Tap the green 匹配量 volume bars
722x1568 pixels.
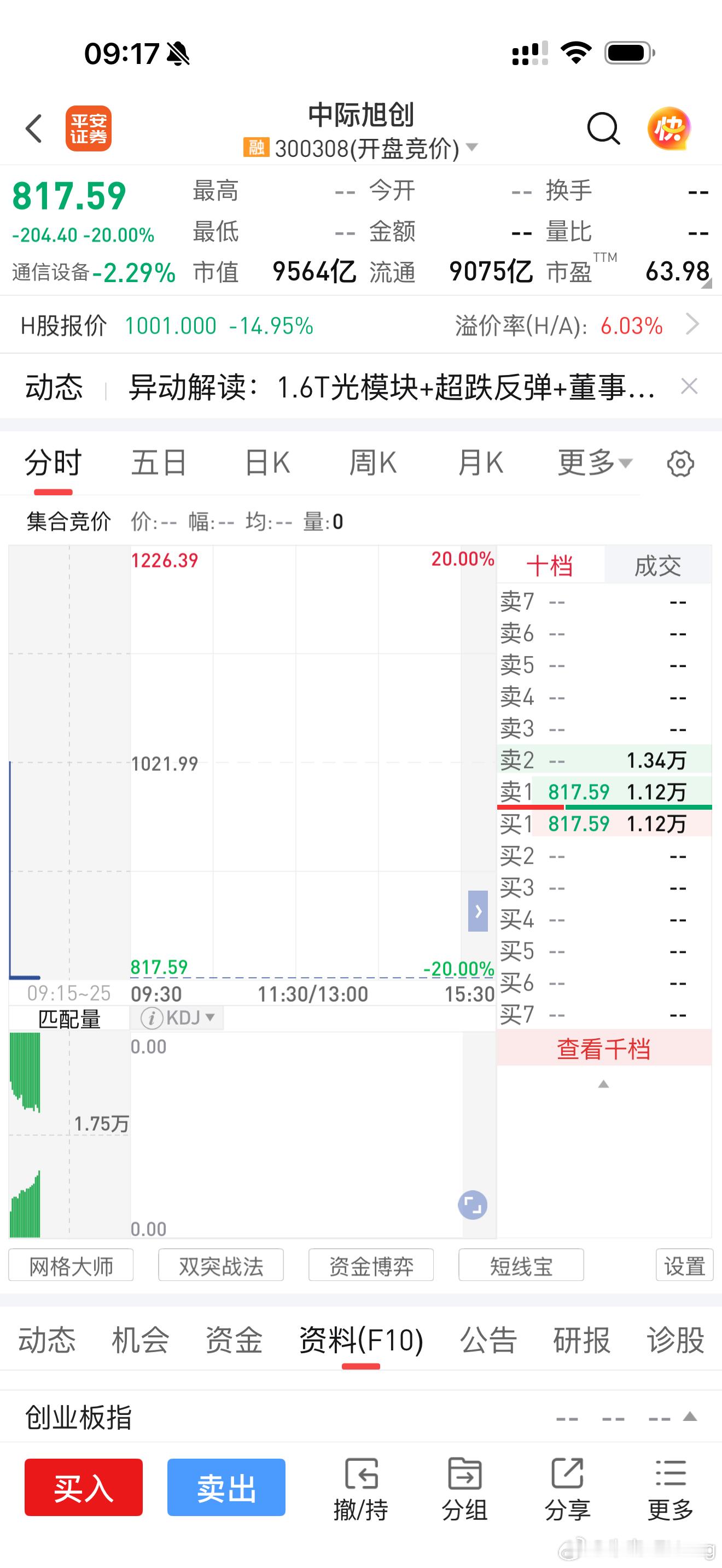(x=25, y=1134)
